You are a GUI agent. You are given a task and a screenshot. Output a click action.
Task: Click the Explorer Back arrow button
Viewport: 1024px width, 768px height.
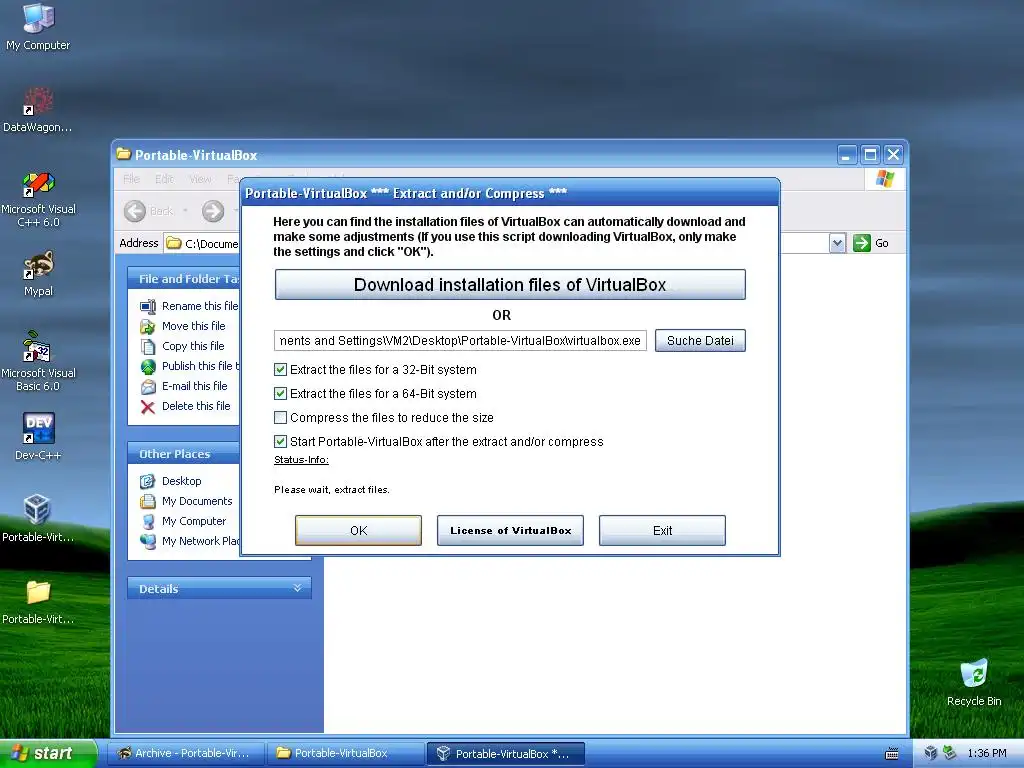135,211
